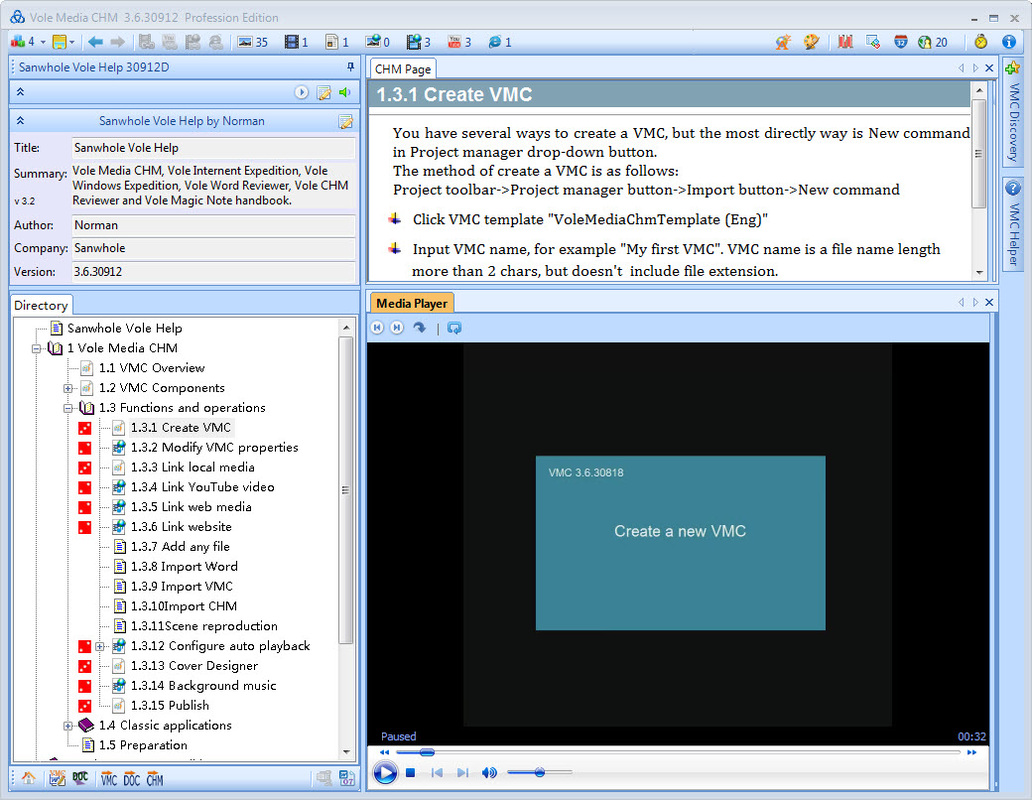Image resolution: width=1032 pixels, height=800 pixels.
Task: Collapse the 1 Vole Media CHM node
Action: (36, 349)
